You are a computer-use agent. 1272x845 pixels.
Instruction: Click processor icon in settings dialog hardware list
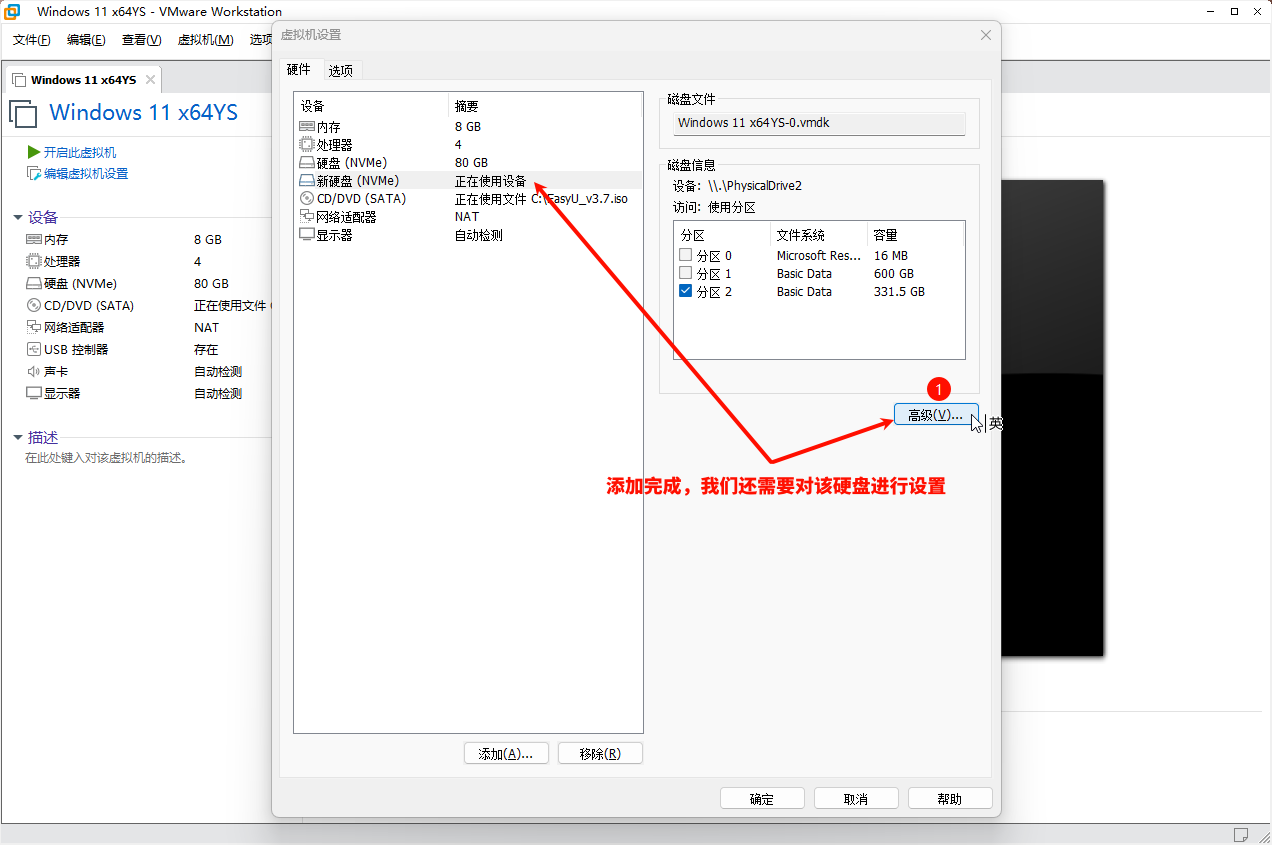307,145
